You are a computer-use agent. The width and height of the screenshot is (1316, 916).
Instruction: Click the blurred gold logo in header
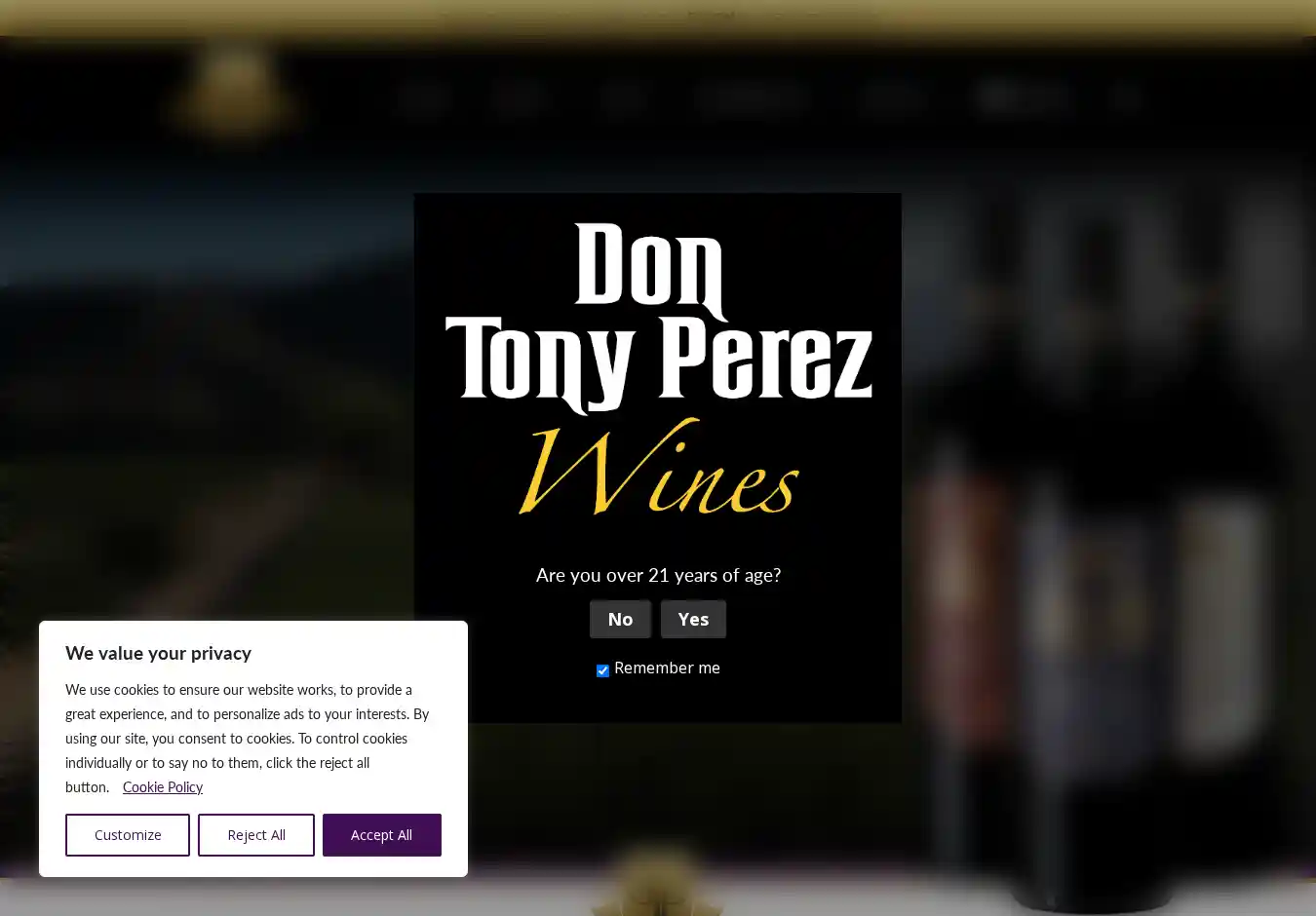coord(235,95)
